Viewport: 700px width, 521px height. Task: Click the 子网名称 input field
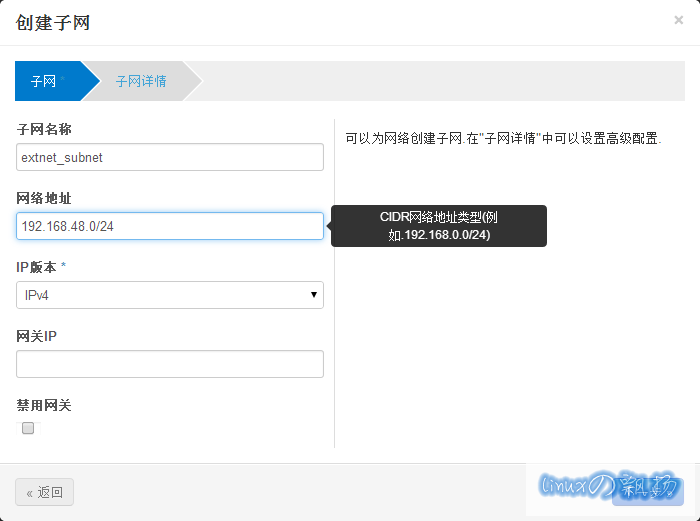click(170, 157)
